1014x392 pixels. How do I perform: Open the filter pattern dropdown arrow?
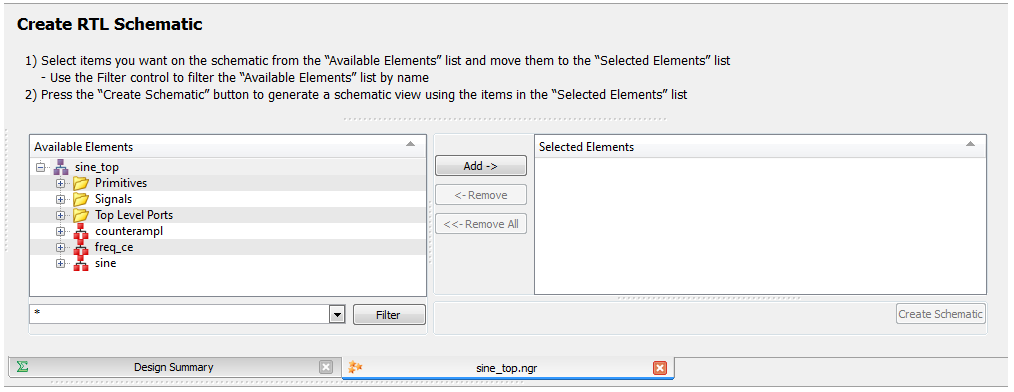[x=337, y=314]
